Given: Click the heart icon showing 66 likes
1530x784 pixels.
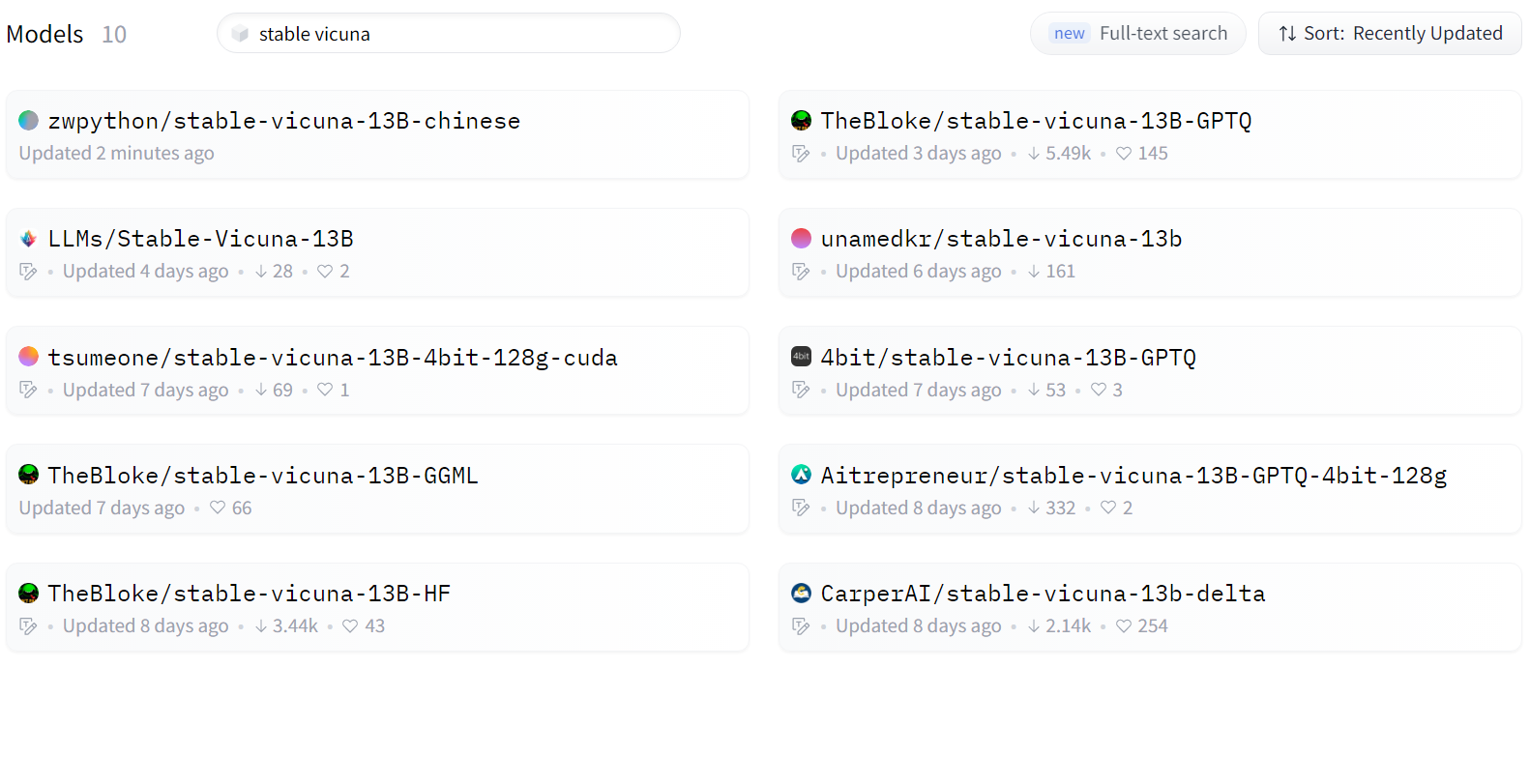Looking at the screenshot, I should tap(218, 508).
